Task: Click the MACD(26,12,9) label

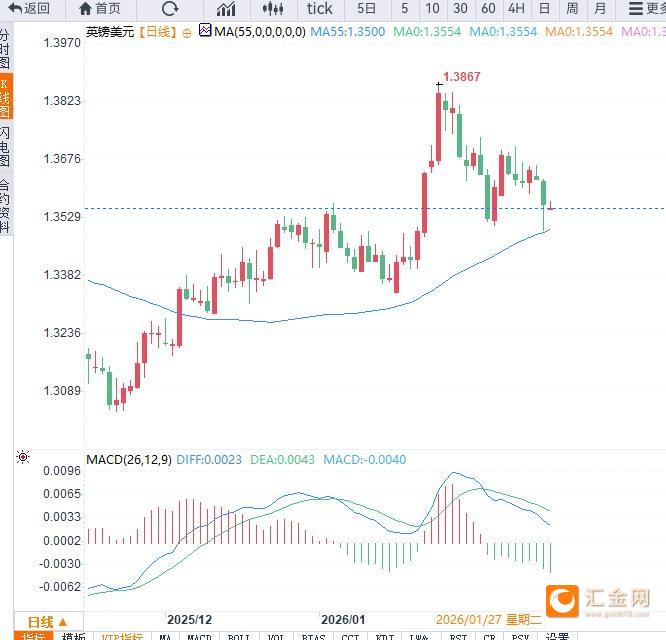Action: pyautogui.click(x=129, y=460)
